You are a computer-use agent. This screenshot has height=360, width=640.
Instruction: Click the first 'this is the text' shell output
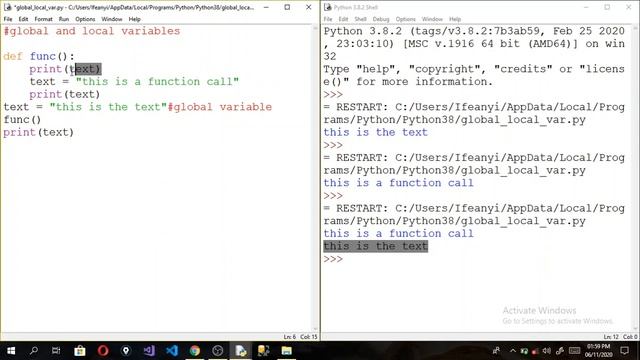[376, 132]
